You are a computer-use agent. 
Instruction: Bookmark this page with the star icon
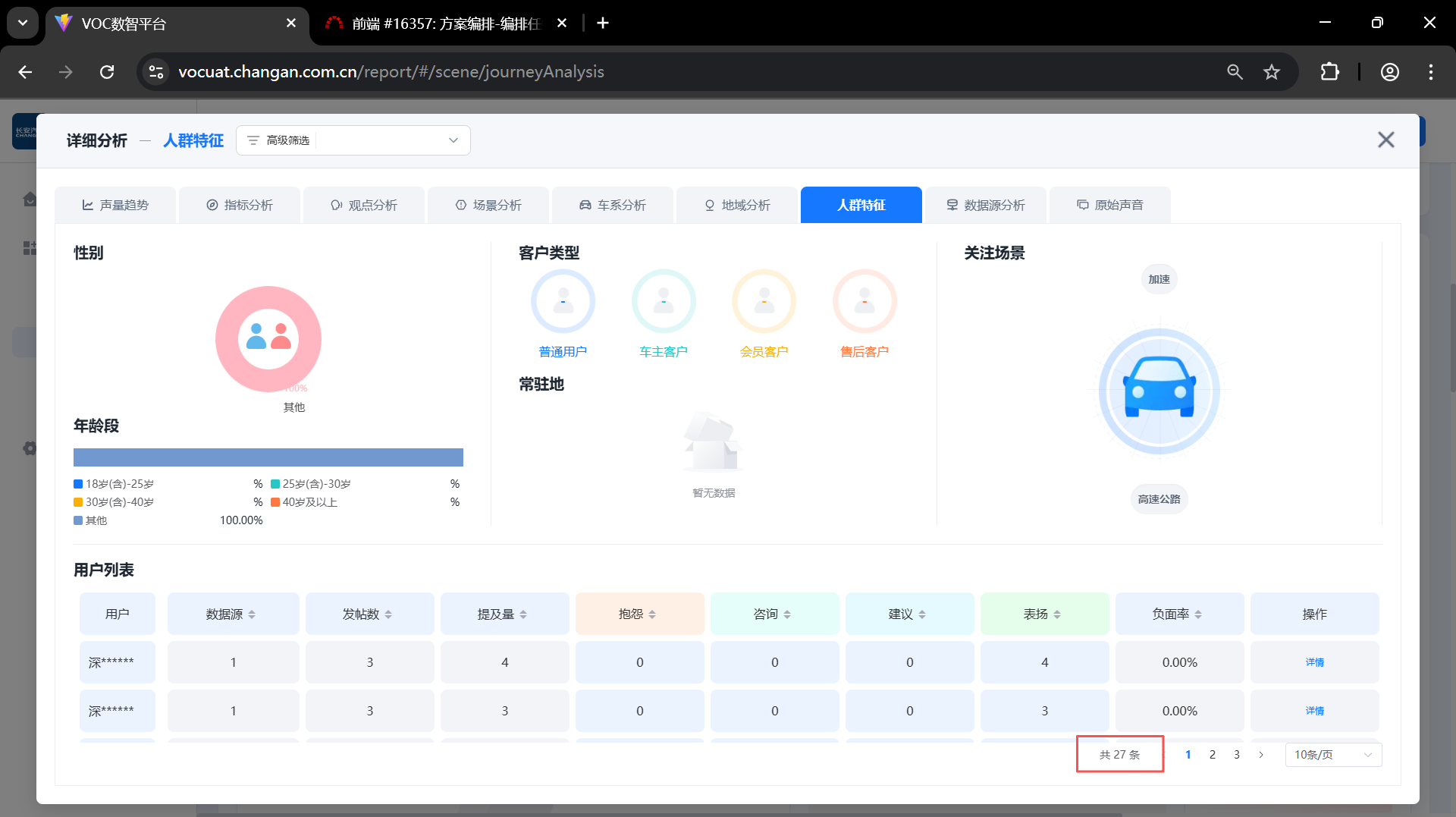tap(1272, 72)
